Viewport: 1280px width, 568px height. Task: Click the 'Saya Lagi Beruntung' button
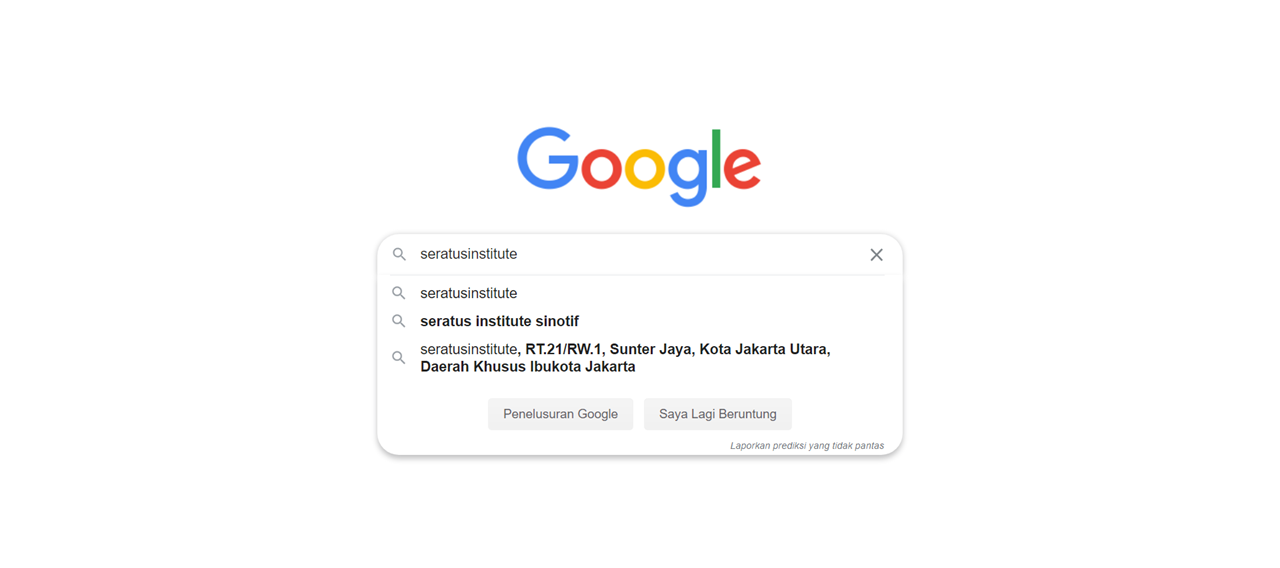click(x=718, y=414)
